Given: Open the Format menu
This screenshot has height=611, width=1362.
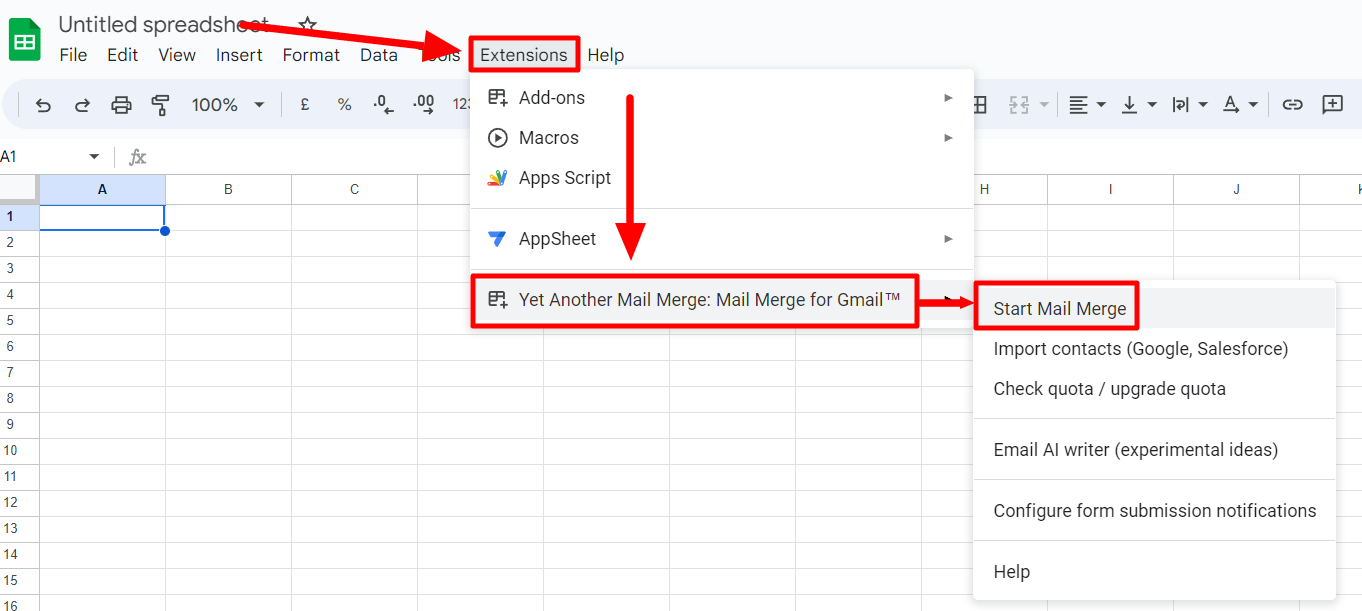Looking at the screenshot, I should (x=311, y=55).
